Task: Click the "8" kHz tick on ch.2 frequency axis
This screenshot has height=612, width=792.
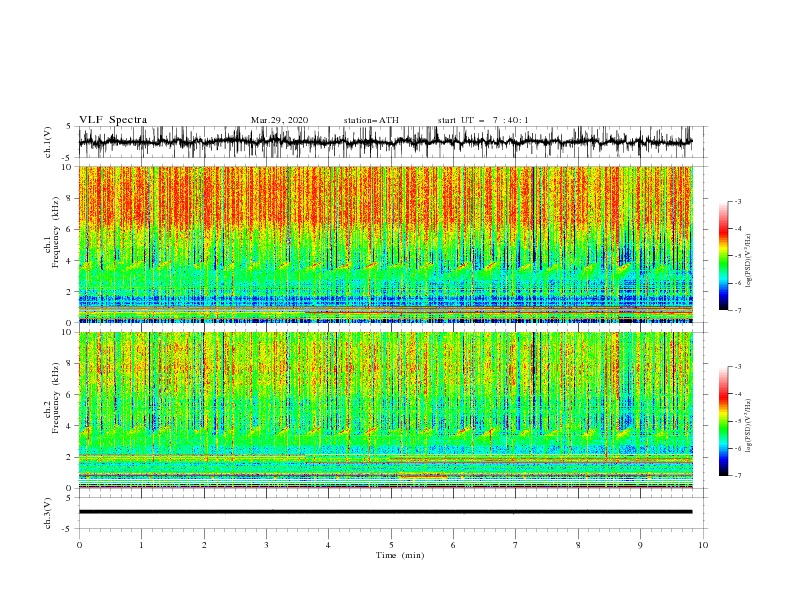Action: coord(70,364)
